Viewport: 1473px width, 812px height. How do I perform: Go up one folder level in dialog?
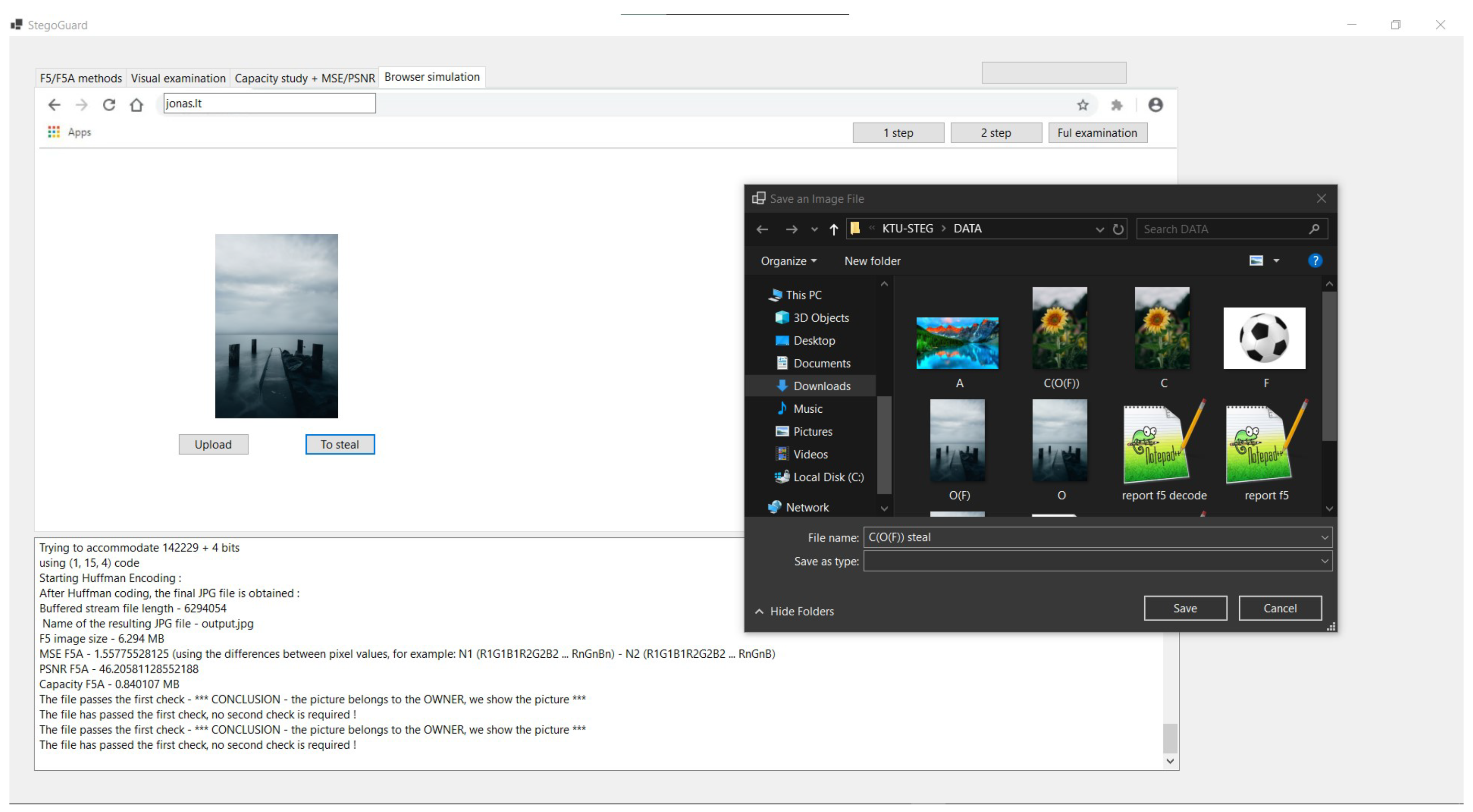point(833,229)
